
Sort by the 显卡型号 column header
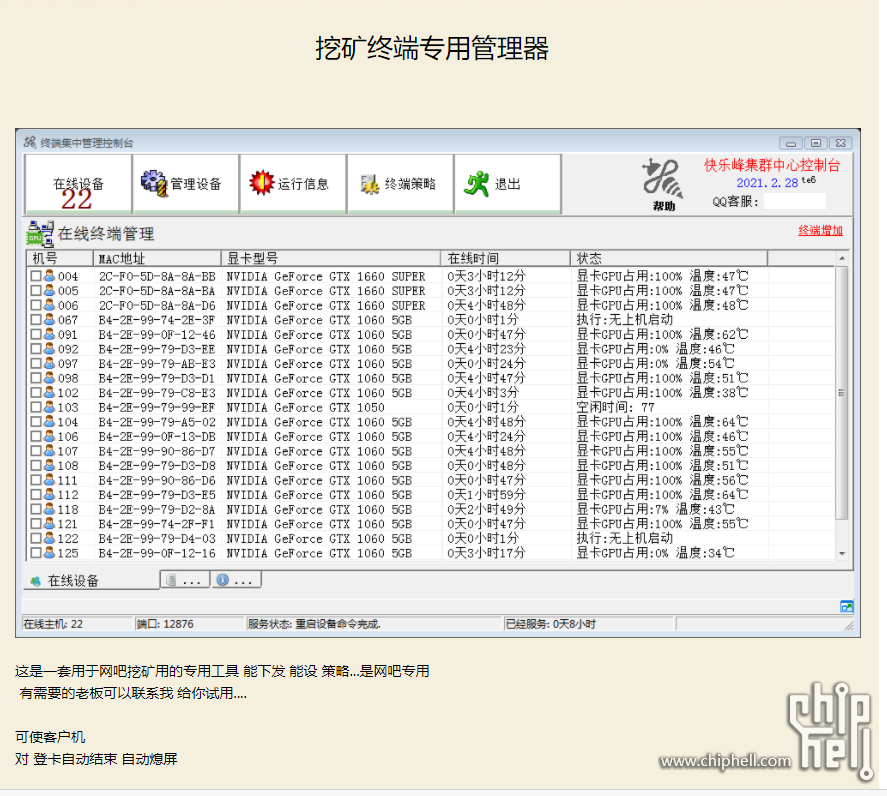(331, 259)
